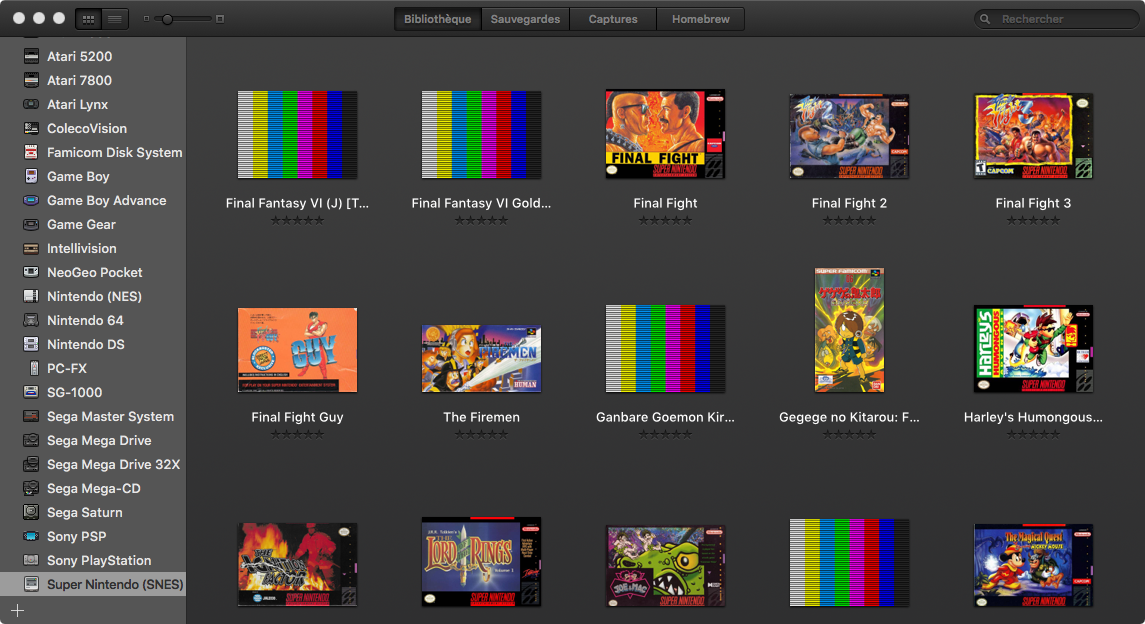
Task: Select the Final Fight 2 cover art
Action: tap(849, 136)
